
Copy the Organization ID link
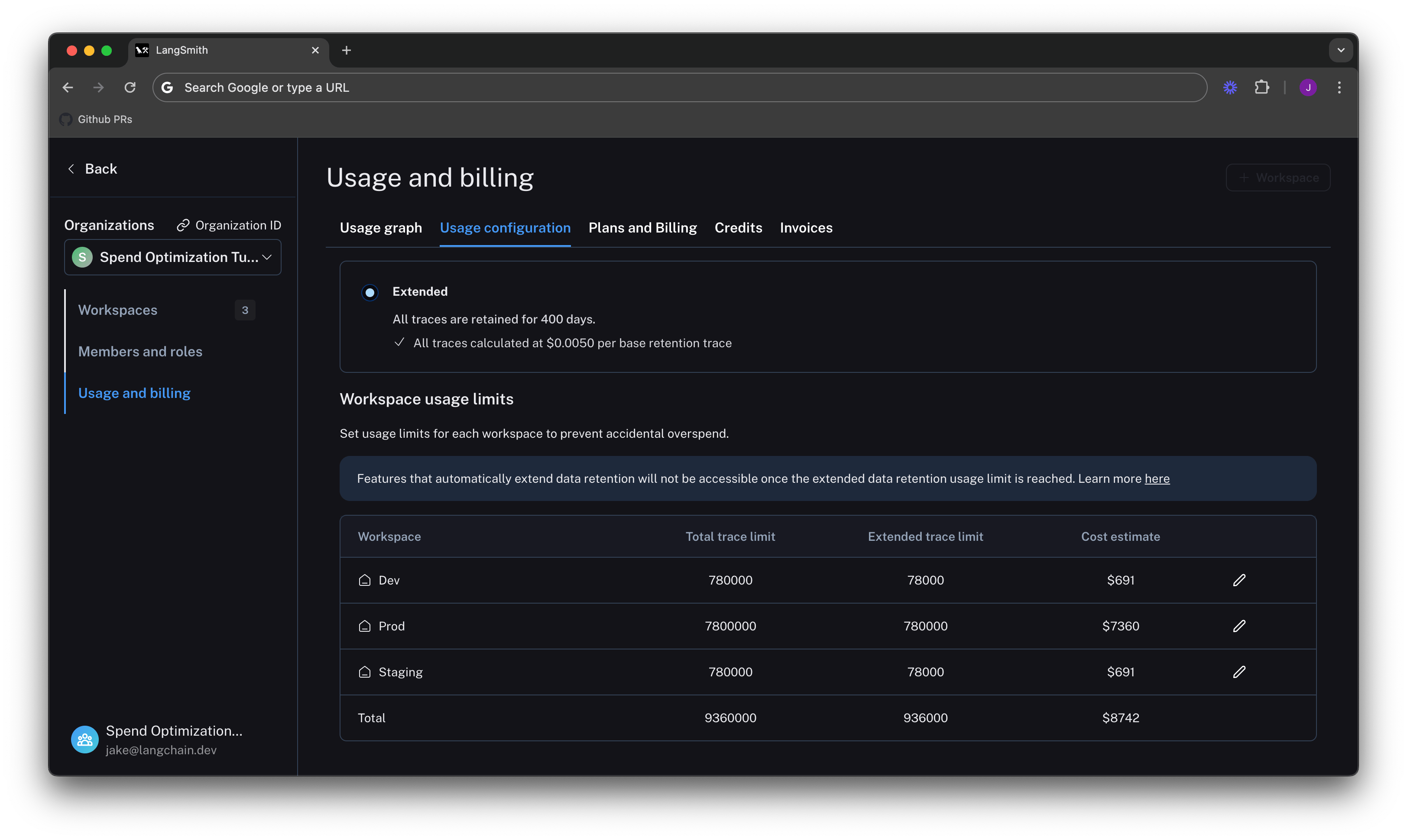pos(229,225)
